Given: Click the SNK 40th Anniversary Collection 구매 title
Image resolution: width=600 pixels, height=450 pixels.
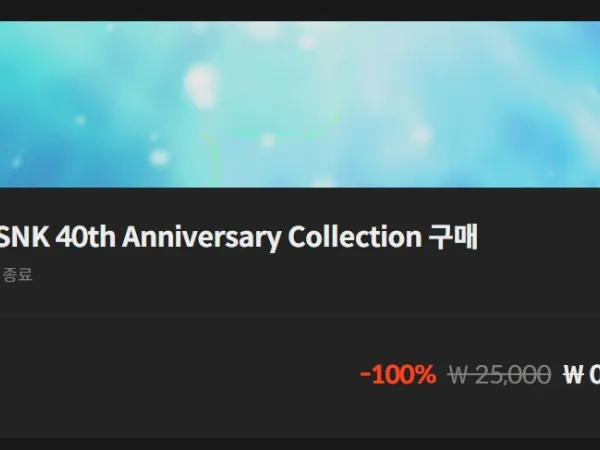Looking at the screenshot, I should pos(238,237).
